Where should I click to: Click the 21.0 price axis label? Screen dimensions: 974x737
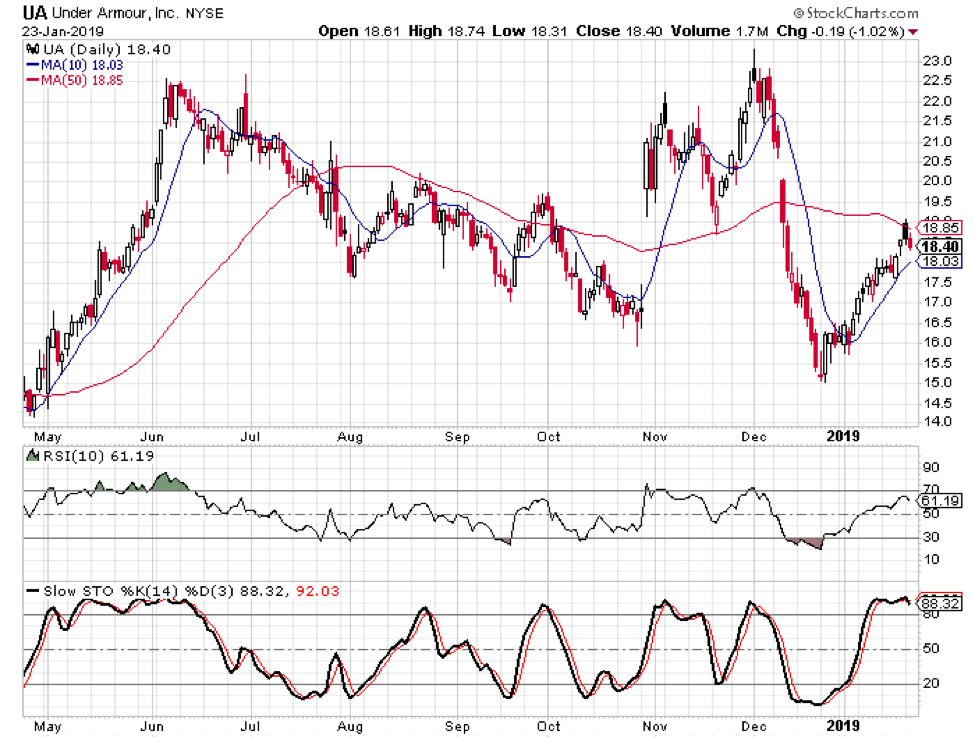click(937, 142)
